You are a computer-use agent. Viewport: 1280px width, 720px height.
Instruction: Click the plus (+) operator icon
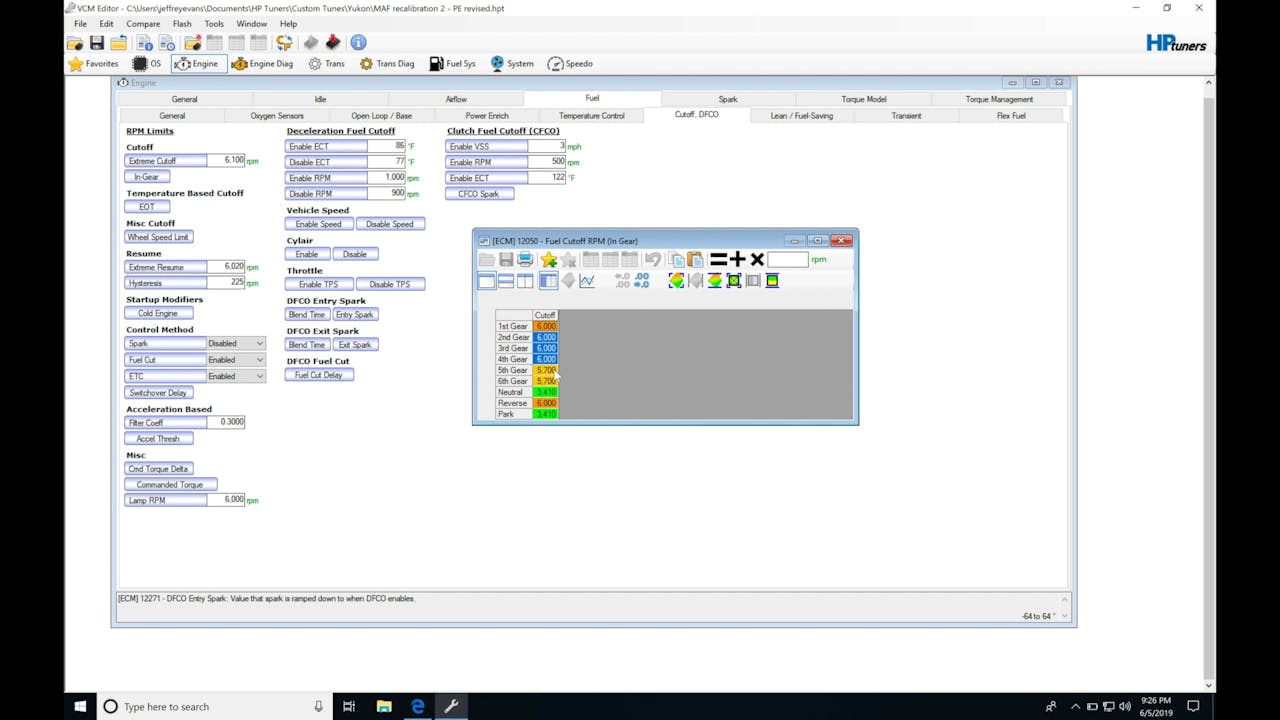tap(737, 260)
